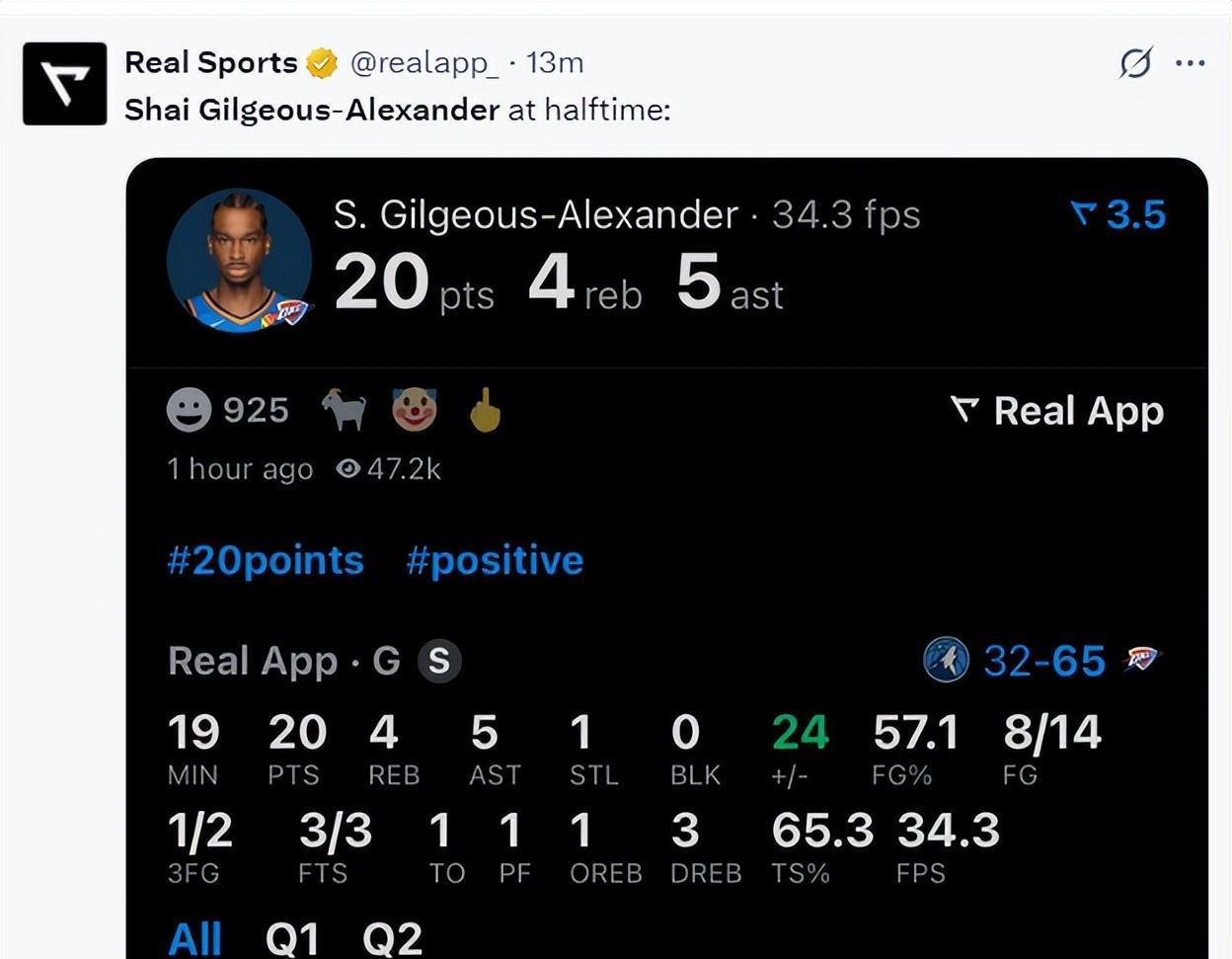Click the goat emoji reaction
The image size is (1232, 959).
point(345,409)
